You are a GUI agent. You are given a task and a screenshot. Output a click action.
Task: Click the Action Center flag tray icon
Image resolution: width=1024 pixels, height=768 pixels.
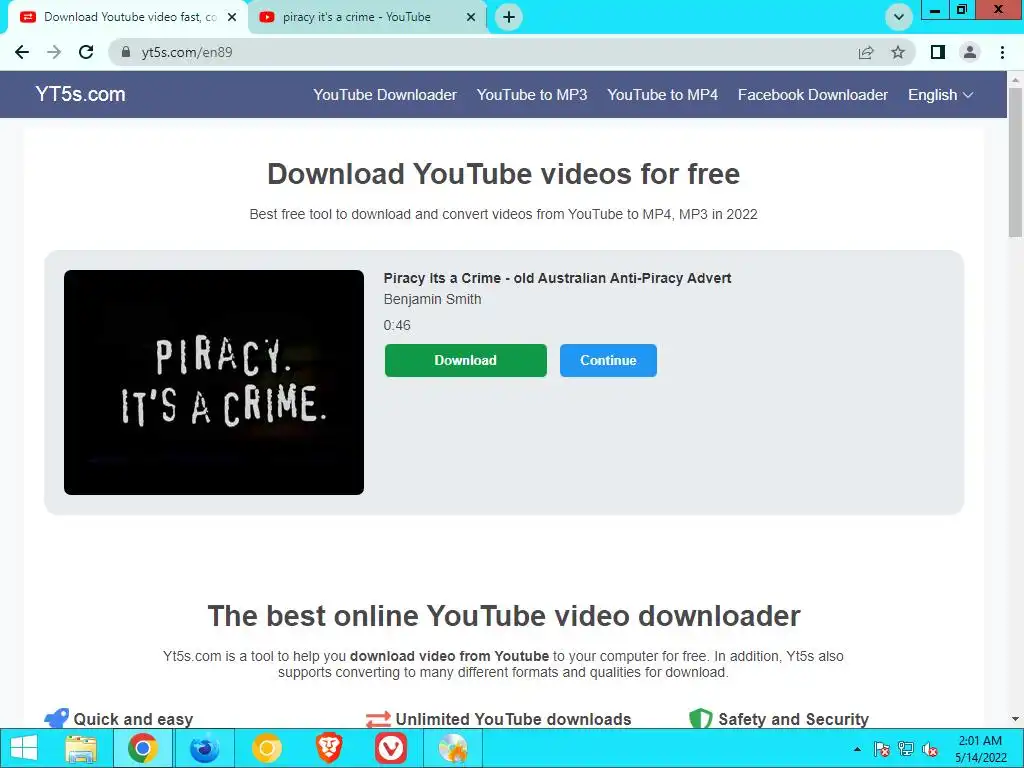(x=881, y=749)
